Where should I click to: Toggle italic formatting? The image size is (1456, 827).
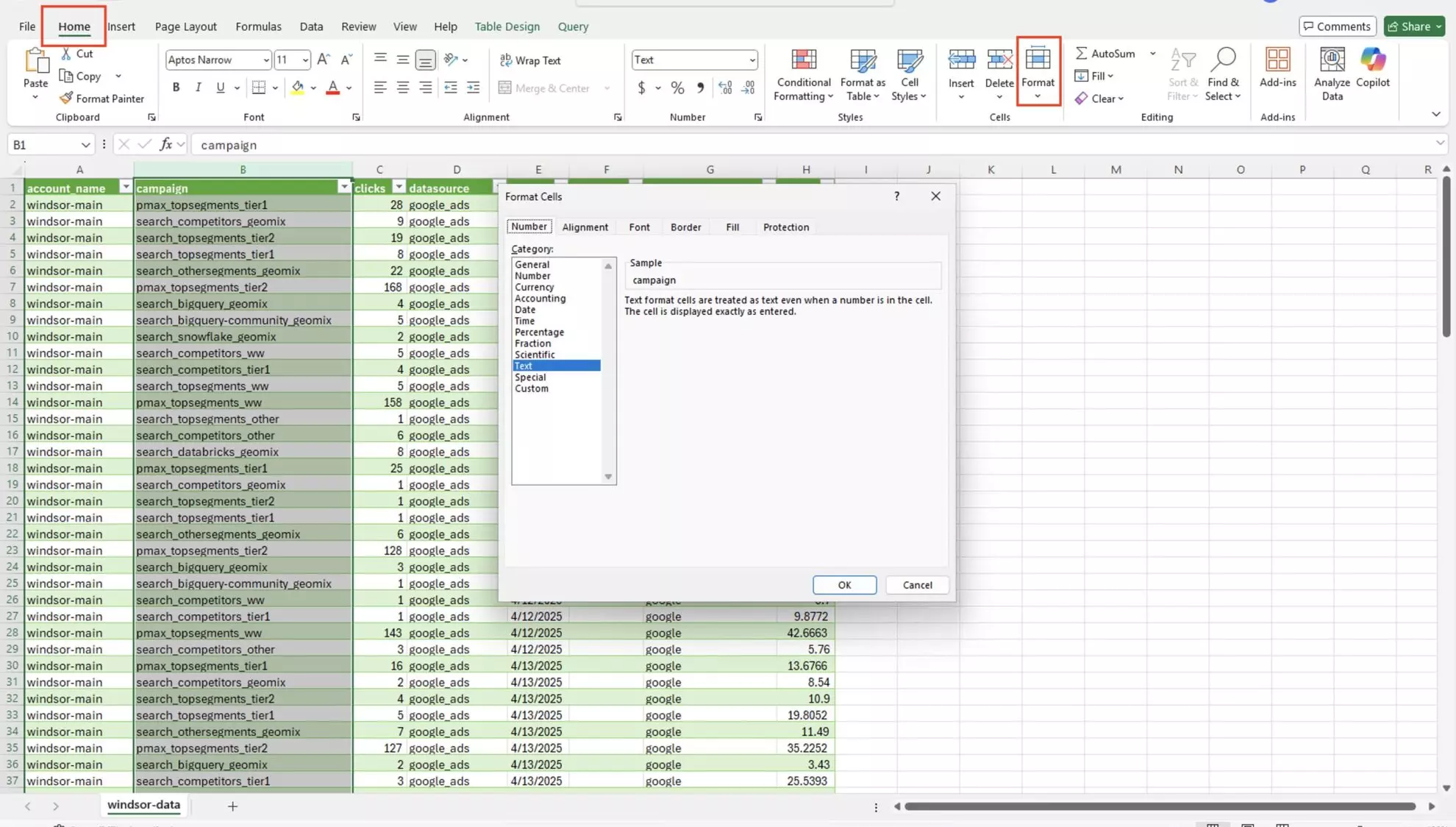click(198, 87)
